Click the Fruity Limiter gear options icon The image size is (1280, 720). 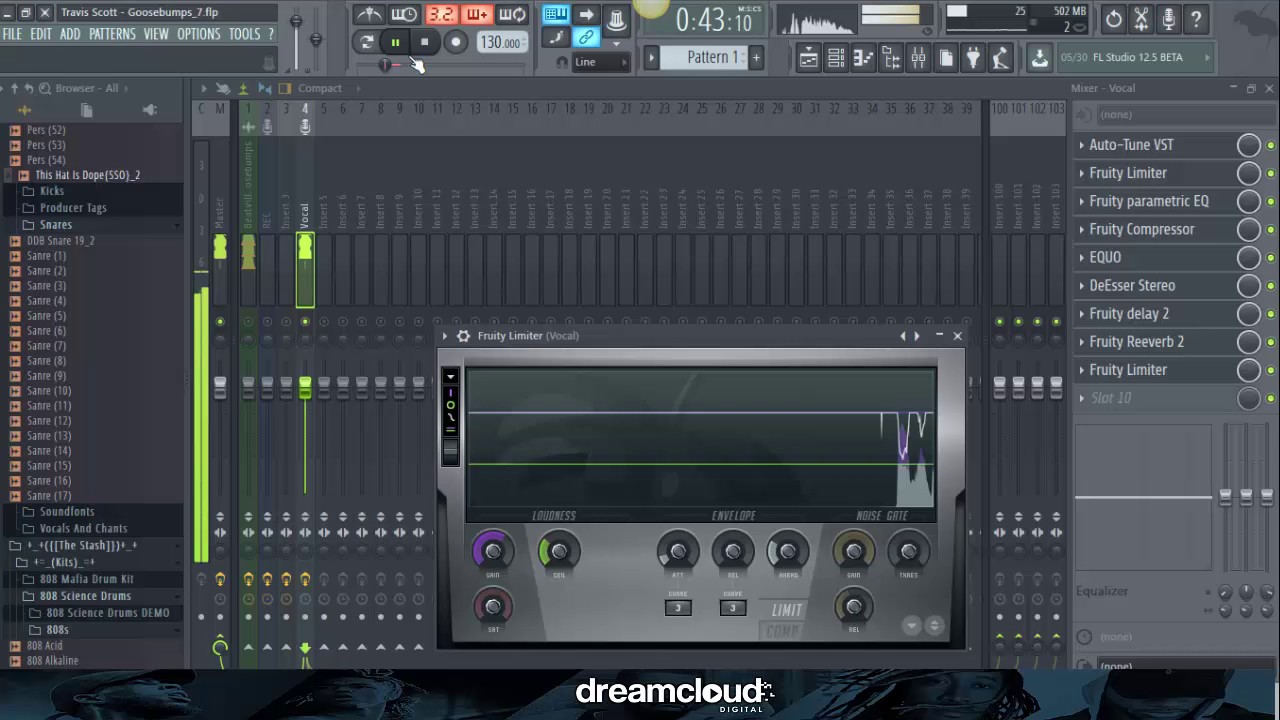[x=463, y=336]
